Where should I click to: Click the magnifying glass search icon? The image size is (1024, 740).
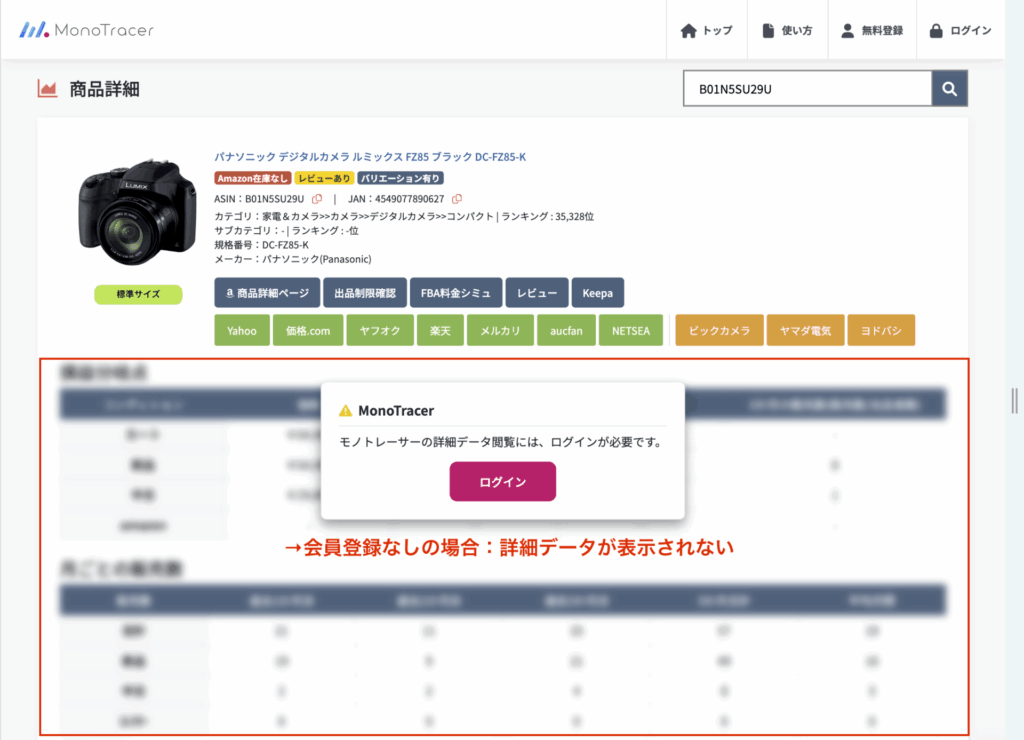950,89
